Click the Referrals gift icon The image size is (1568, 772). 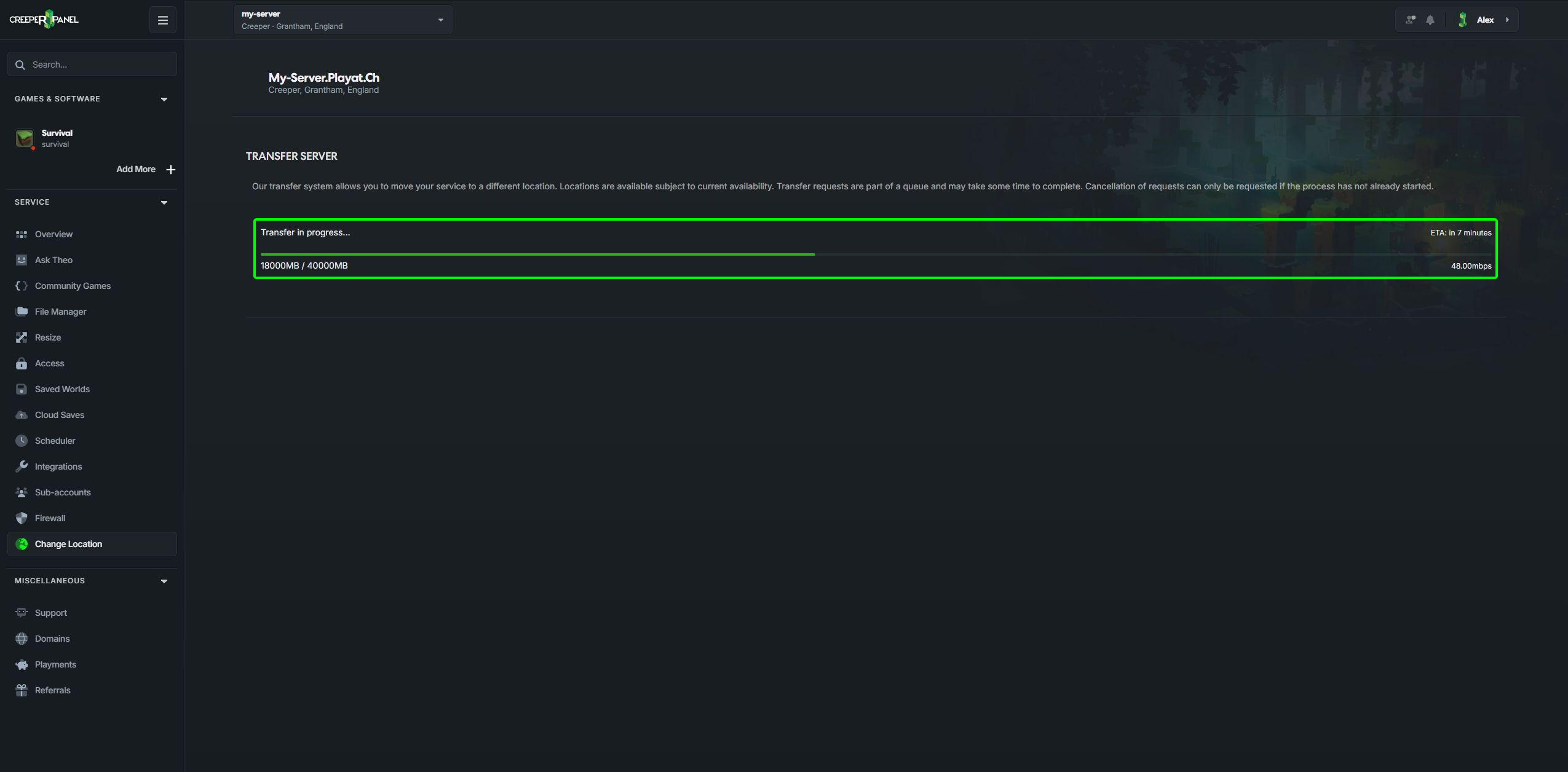(x=22, y=690)
